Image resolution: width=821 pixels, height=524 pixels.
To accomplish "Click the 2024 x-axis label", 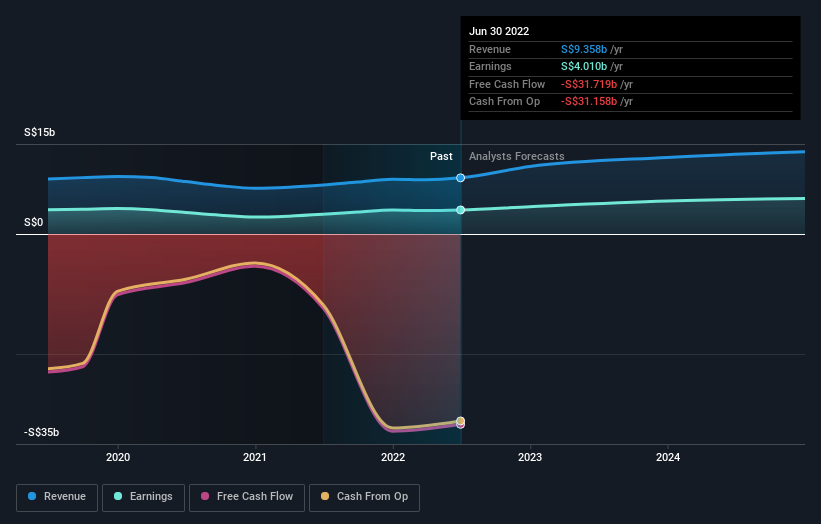I will (x=668, y=457).
